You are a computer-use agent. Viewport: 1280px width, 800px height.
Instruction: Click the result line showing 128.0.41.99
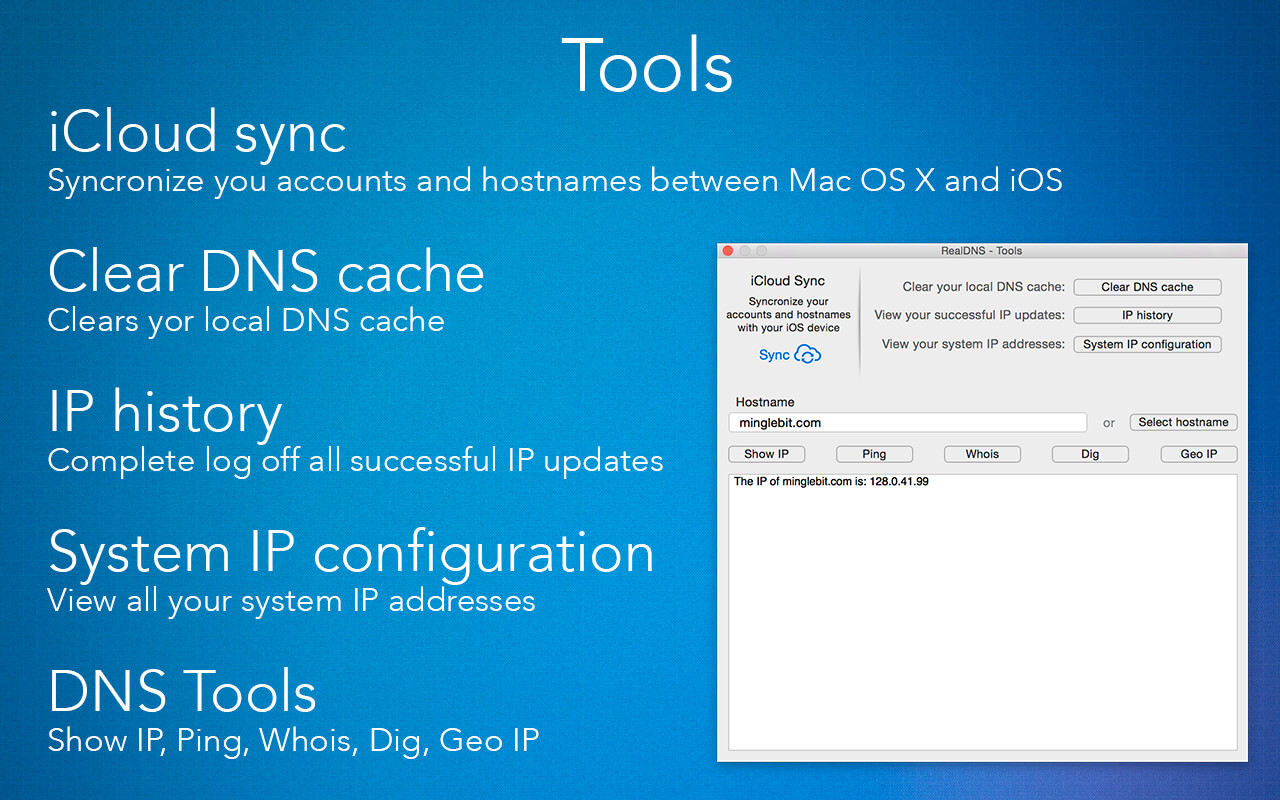(x=831, y=482)
